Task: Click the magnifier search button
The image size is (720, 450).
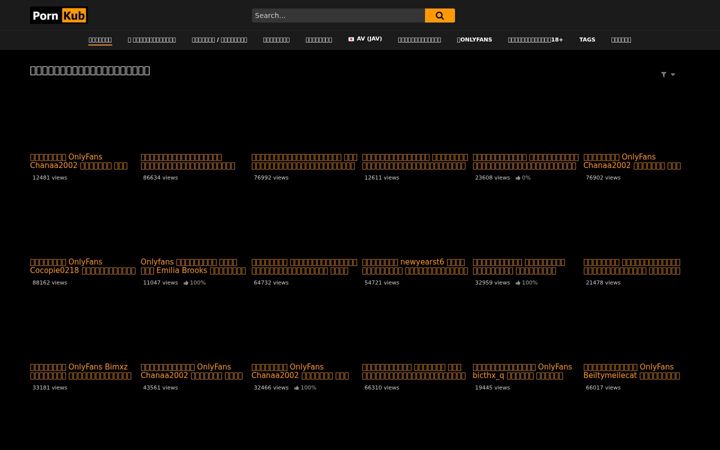Action: [439, 16]
